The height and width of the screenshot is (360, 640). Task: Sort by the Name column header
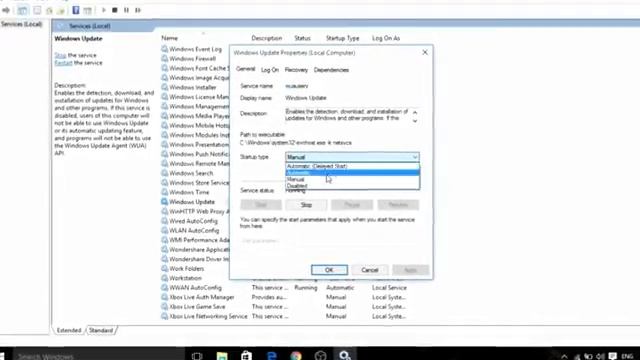point(169,38)
